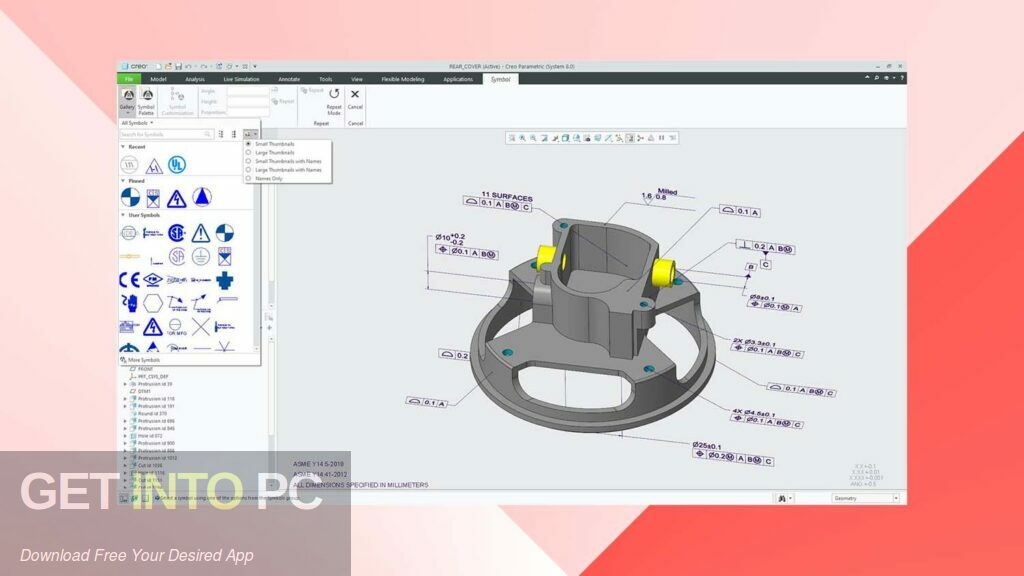This screenshot has width=1024, height=576.
Task: Click the search icon in ribbon top-right
Action: [876, 78]
